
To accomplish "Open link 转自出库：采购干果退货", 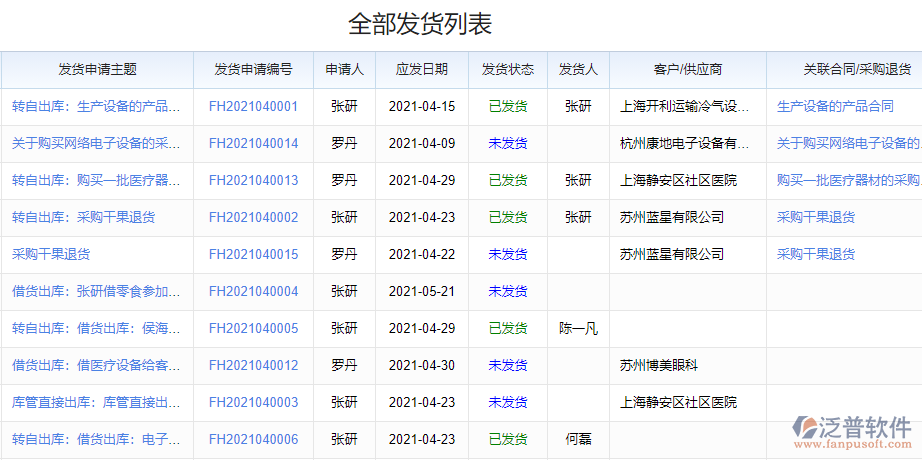I will (83, 218).
